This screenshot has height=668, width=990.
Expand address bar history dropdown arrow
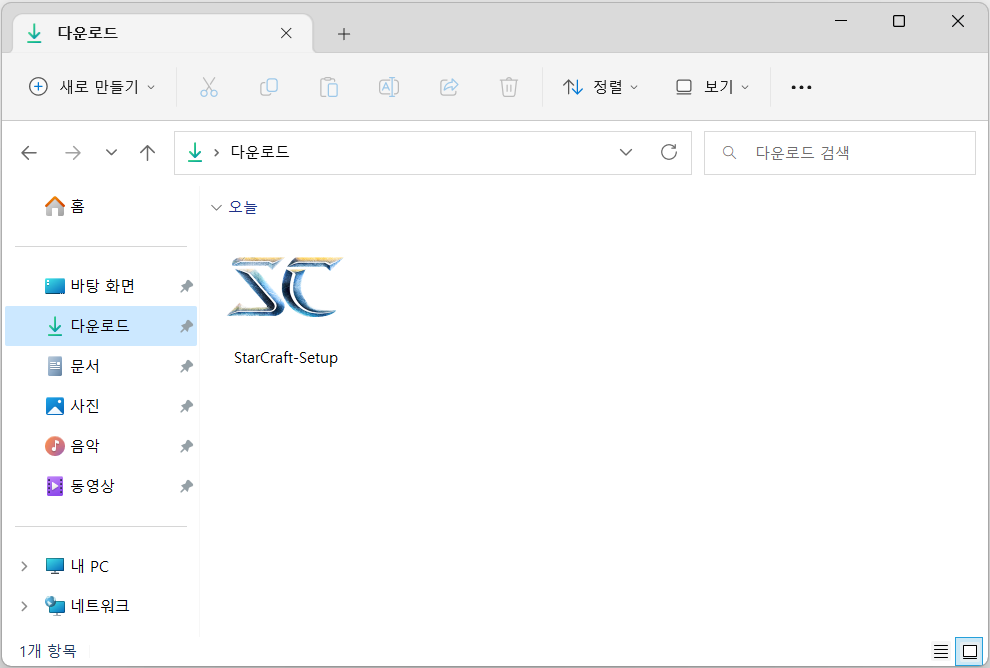pos(626,152)
